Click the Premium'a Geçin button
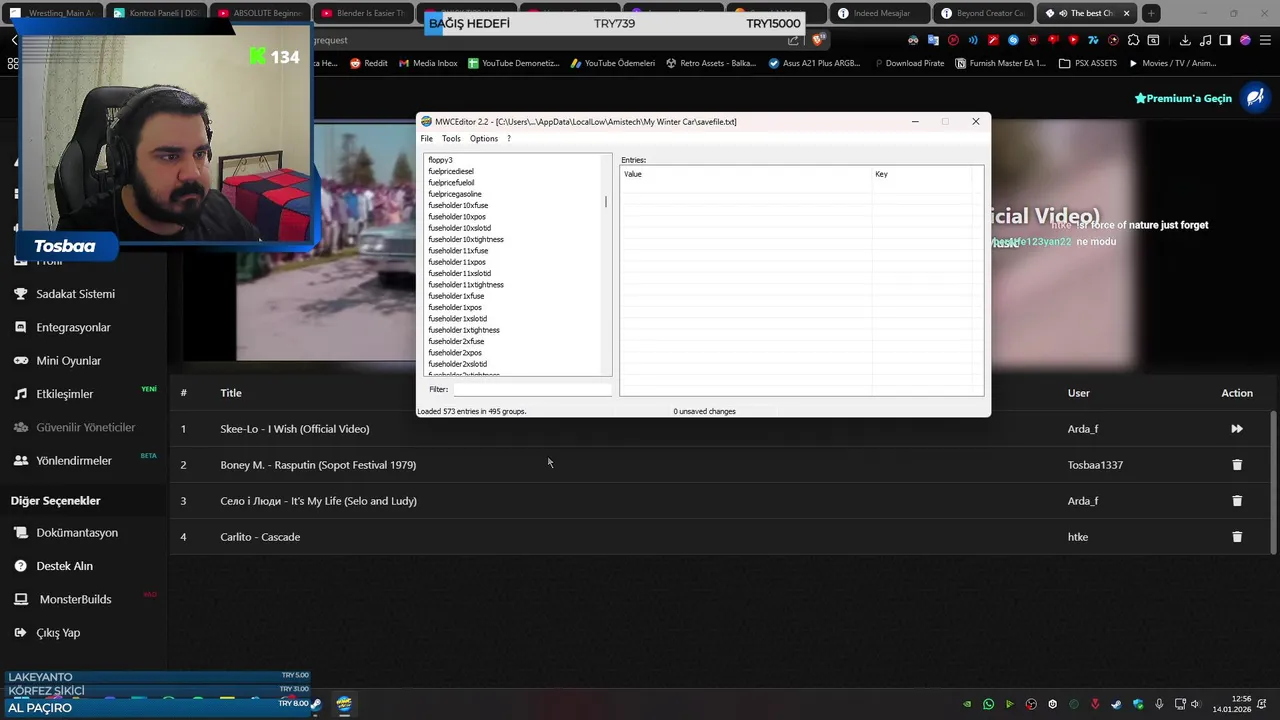Viewport: 1280px width, 720px height. click(x=1183, y=99)
